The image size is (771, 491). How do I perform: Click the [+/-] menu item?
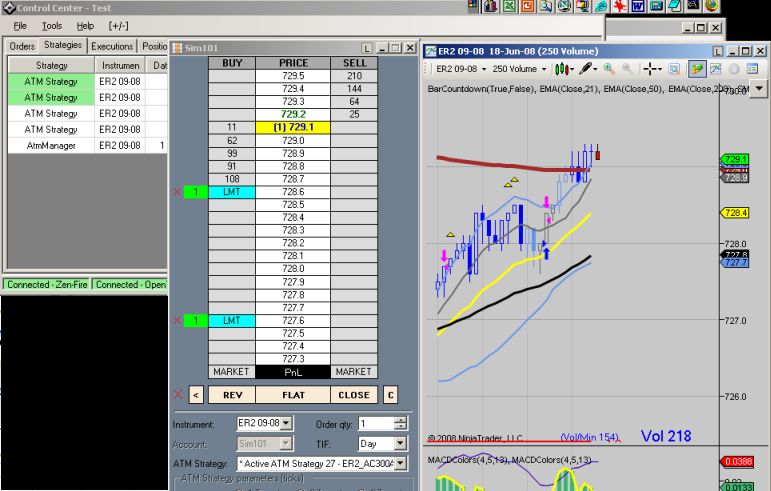tap(119, 26)
